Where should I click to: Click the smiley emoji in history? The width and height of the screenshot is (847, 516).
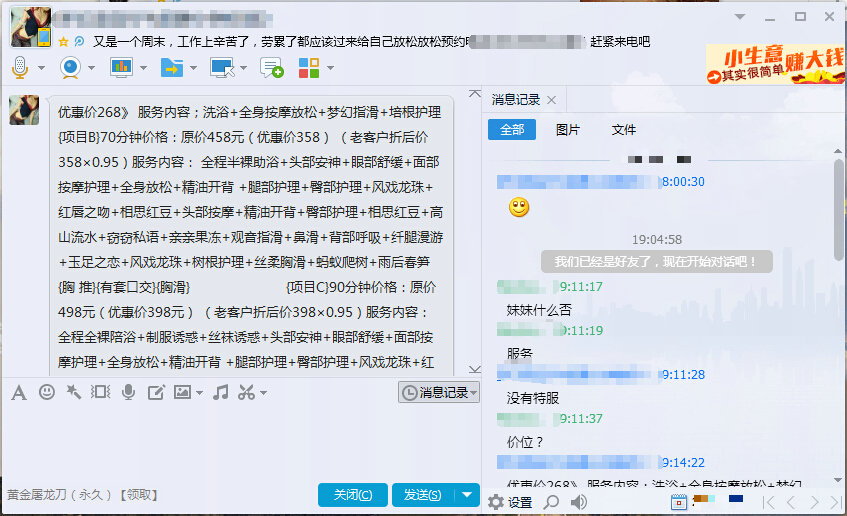(519, 207)
